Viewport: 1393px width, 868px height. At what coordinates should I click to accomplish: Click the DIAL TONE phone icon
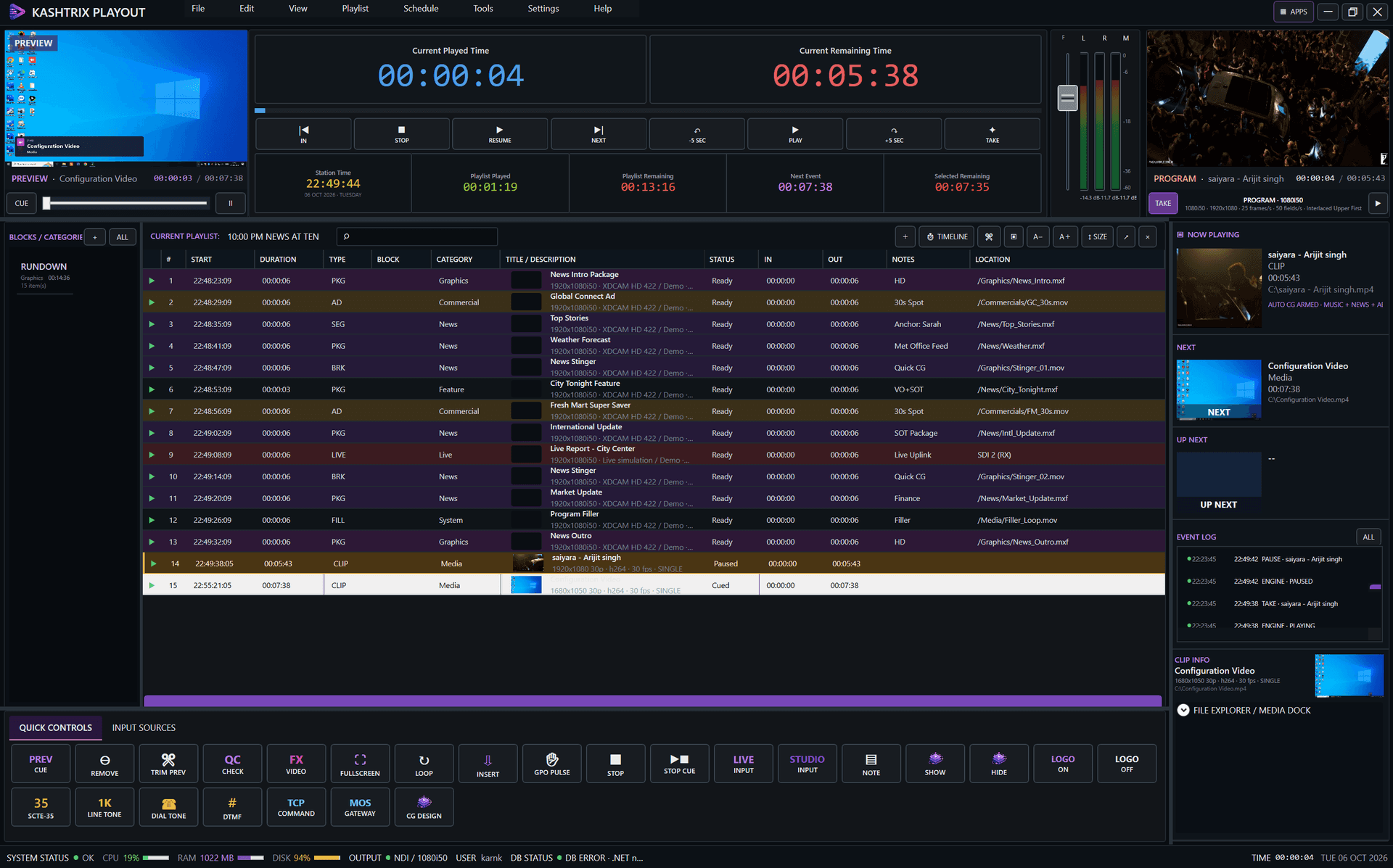click(168, 807)
